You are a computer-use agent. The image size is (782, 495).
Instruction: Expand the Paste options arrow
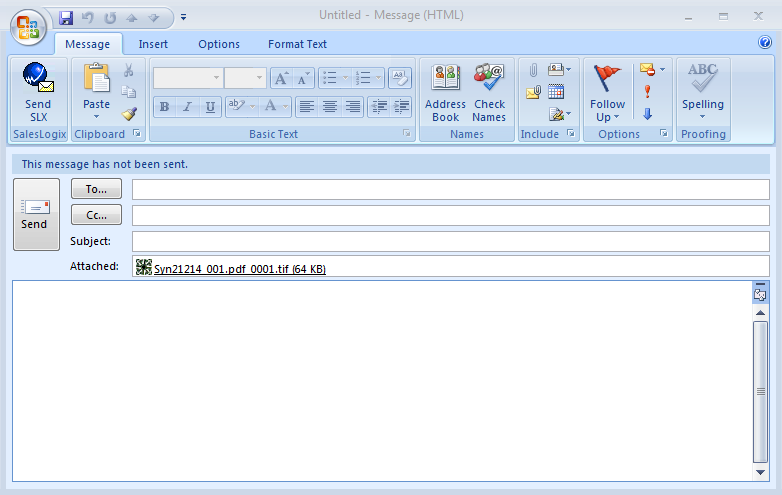[x=96, y=117]
